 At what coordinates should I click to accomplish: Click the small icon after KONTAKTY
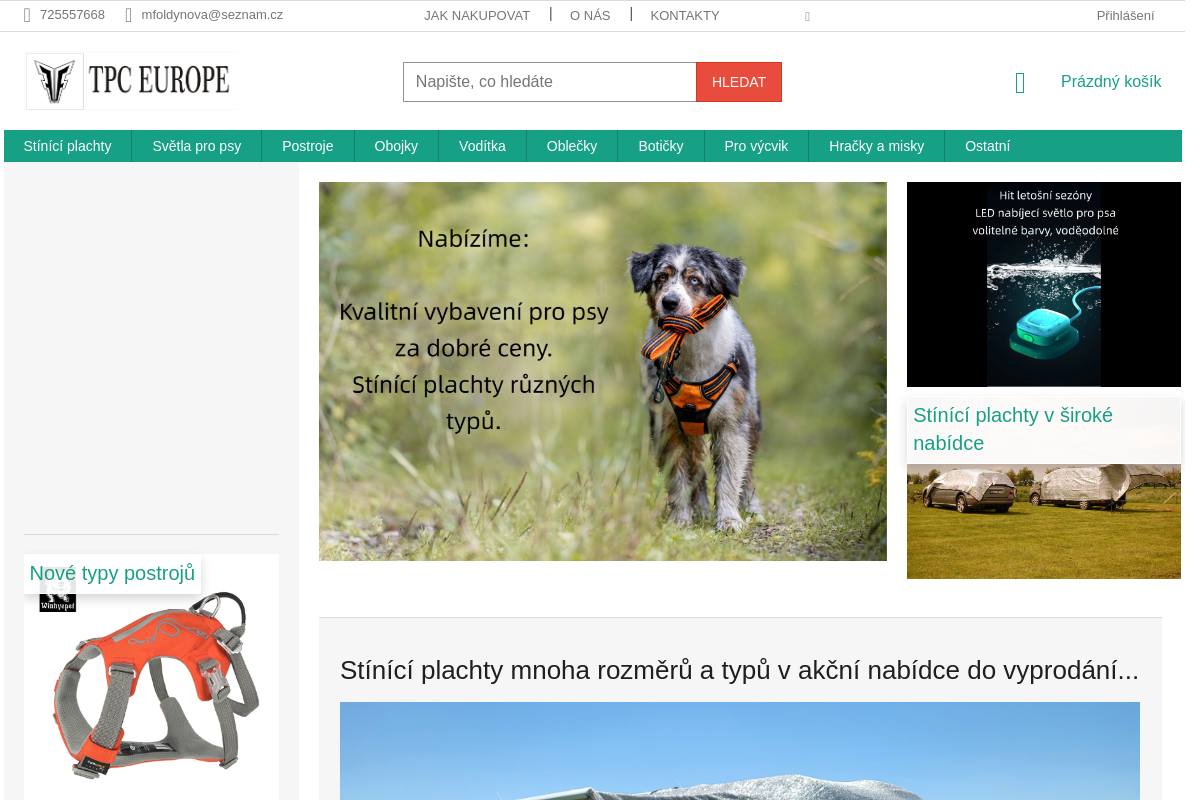tap(807, 16)
